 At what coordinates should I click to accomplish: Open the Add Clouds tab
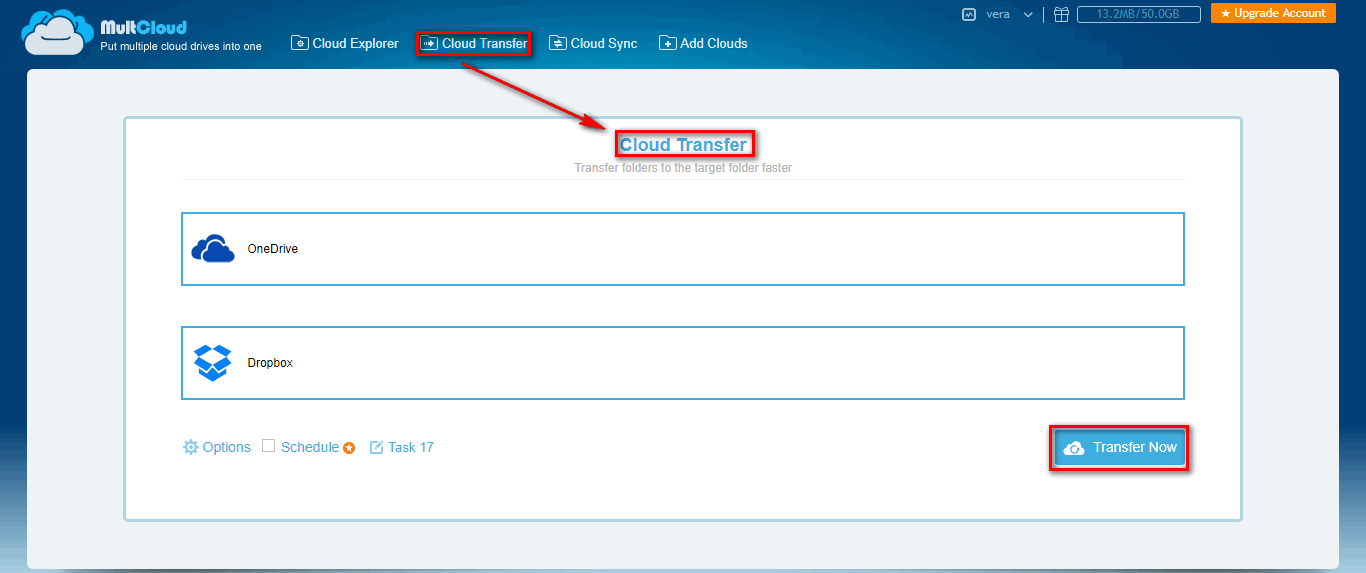(x=703, y=43)
